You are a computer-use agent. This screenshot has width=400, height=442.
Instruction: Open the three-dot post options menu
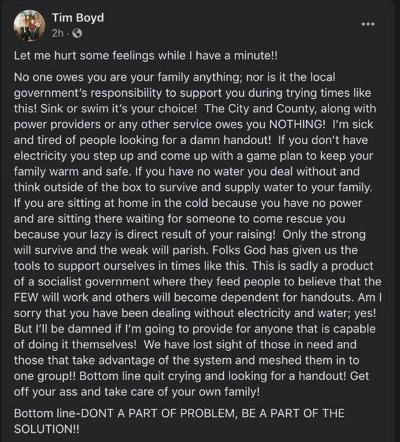point(368,24)
